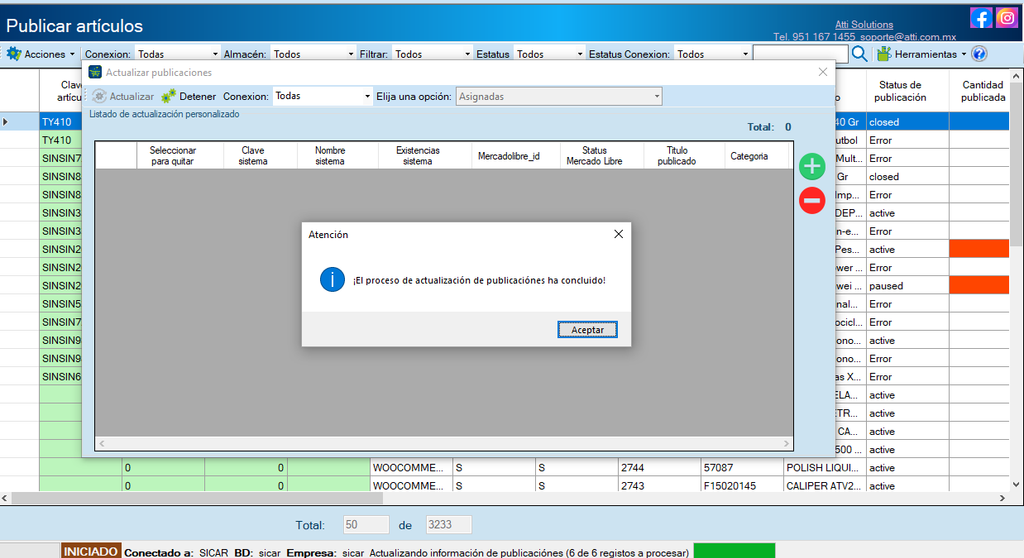Screen dimensions: 1024x558
Task: Click the Seleccionar para quitar column header
Action: (x=172, y=156)
